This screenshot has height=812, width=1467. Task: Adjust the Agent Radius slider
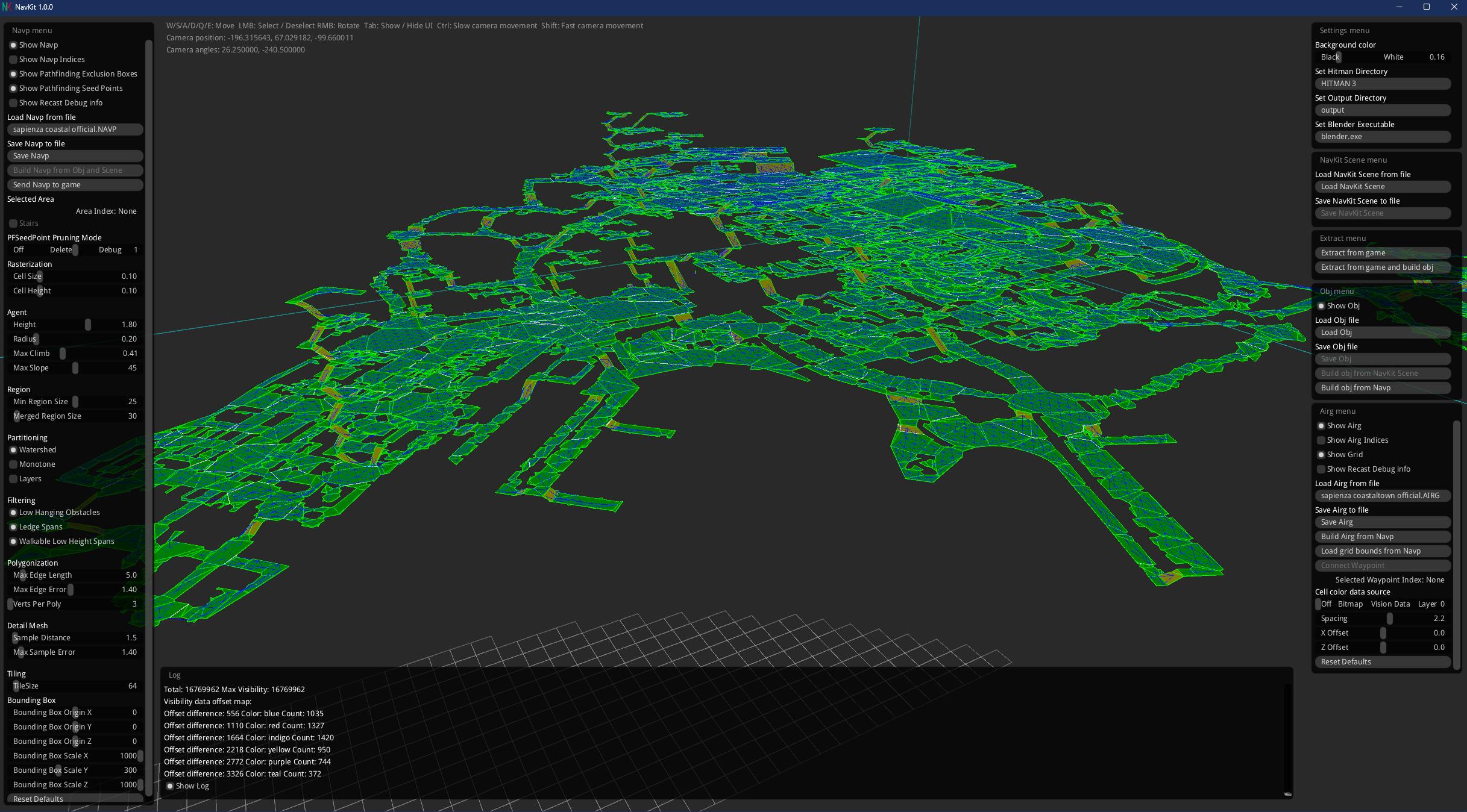pos(75,339)
